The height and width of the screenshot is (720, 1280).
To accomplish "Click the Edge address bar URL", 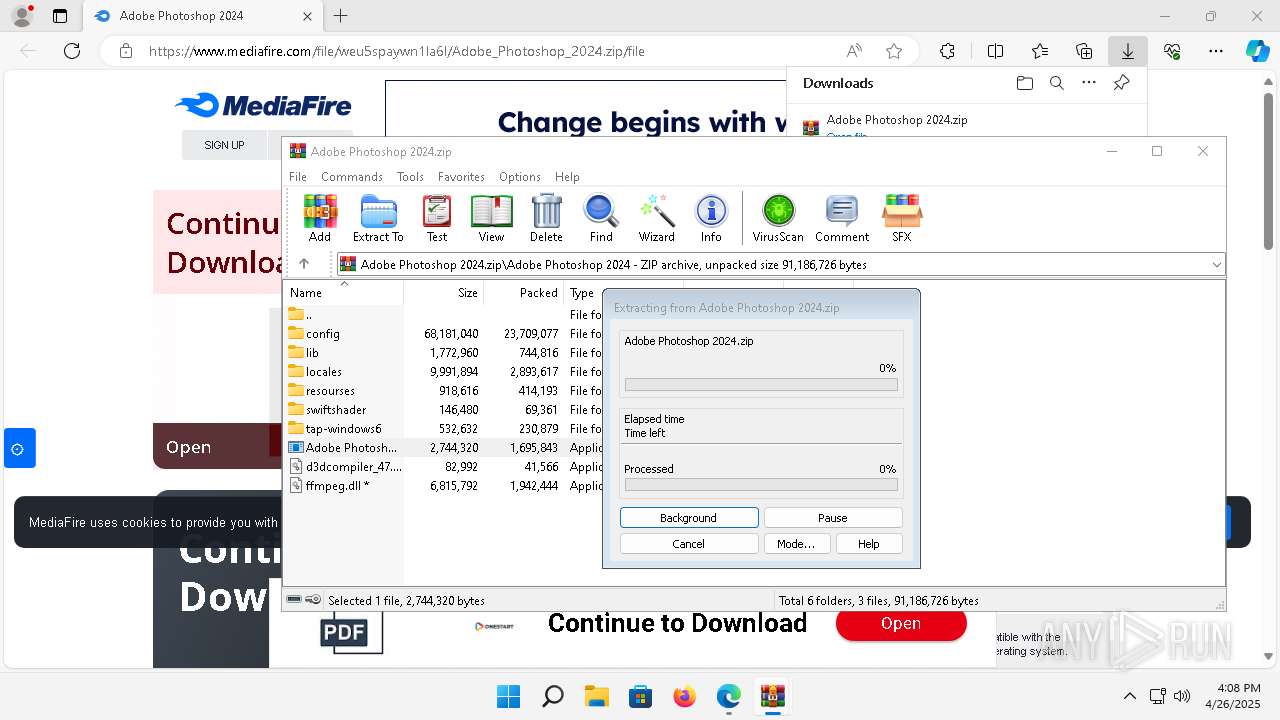I will [x=397, y=51].
